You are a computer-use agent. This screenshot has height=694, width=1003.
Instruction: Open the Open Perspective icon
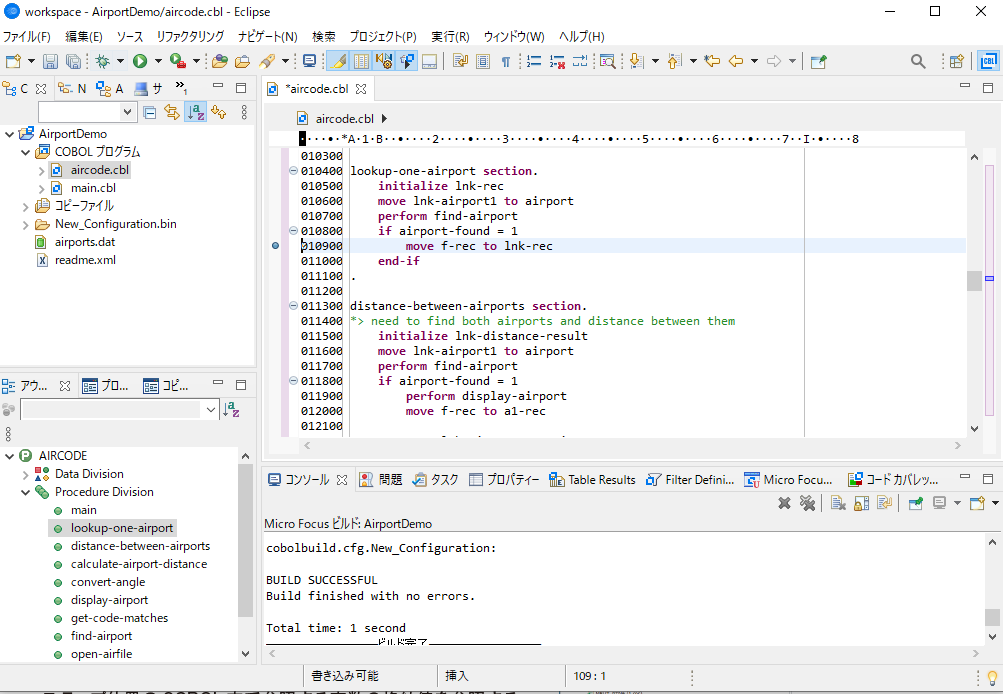pos(957,61)
